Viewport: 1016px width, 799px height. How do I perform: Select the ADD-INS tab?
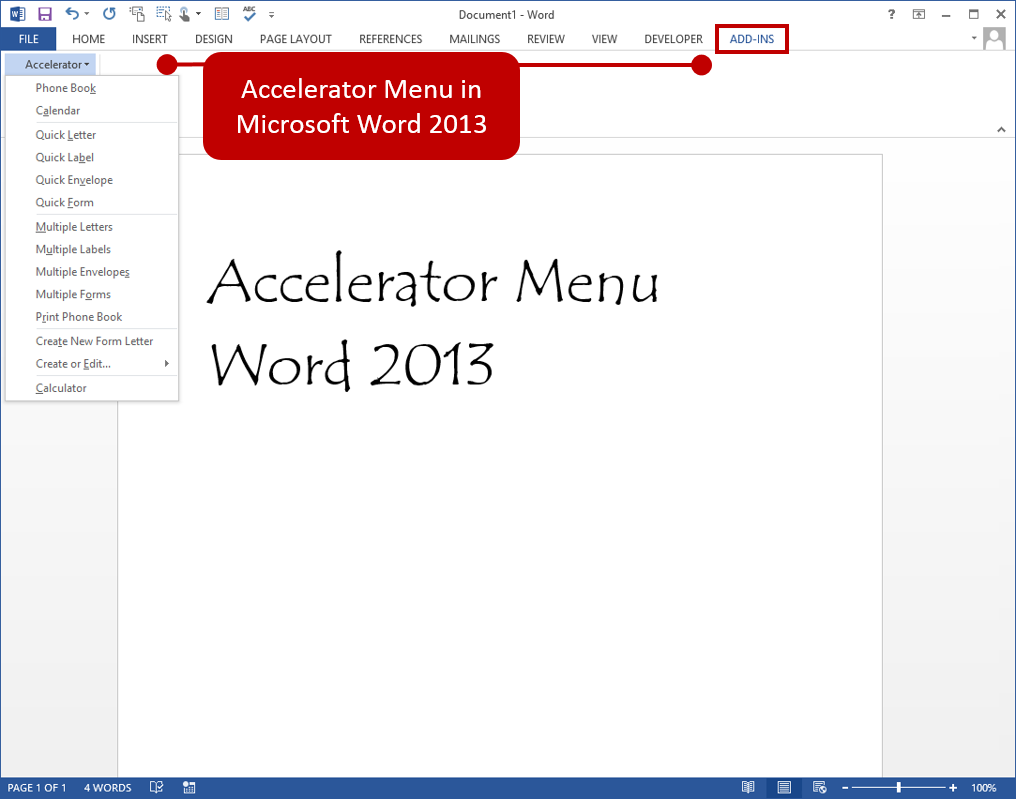coord(752,39)
